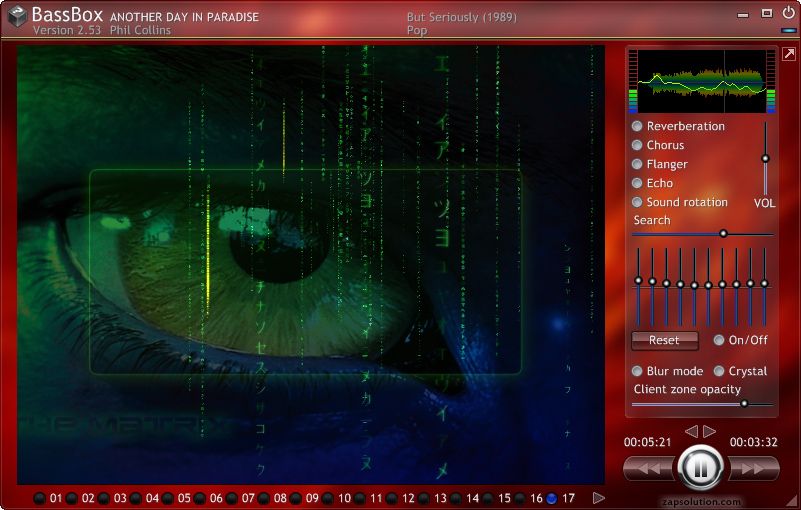Select track 15 button
Screen dimensions: 801x510
click(x=488, y=498)
